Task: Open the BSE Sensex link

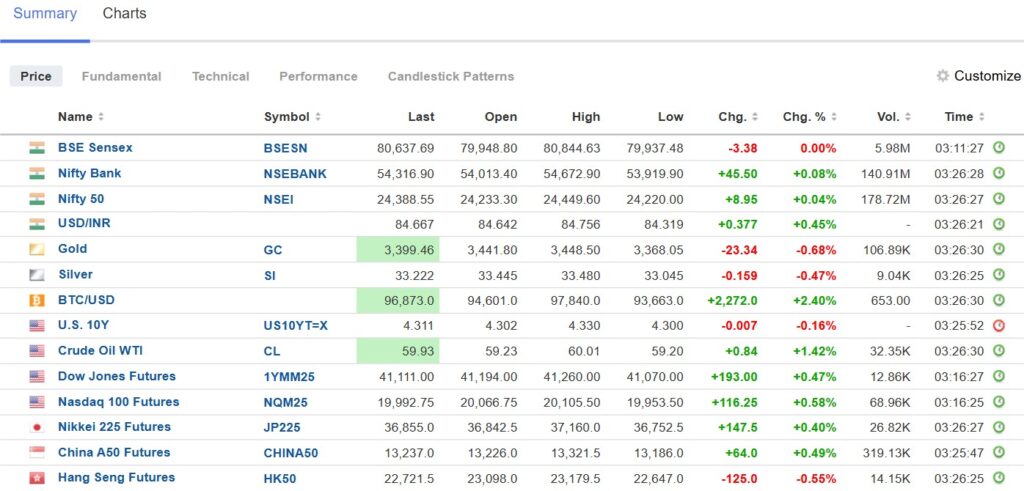Action: click(95, 148)
